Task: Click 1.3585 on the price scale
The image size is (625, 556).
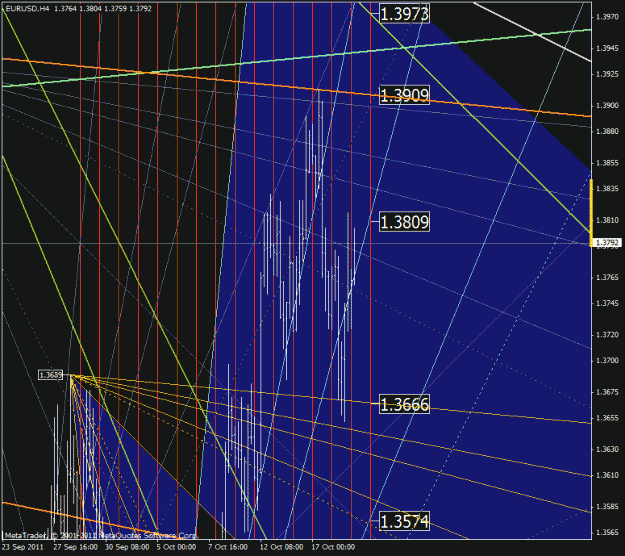Action: (x=607, y=507)
